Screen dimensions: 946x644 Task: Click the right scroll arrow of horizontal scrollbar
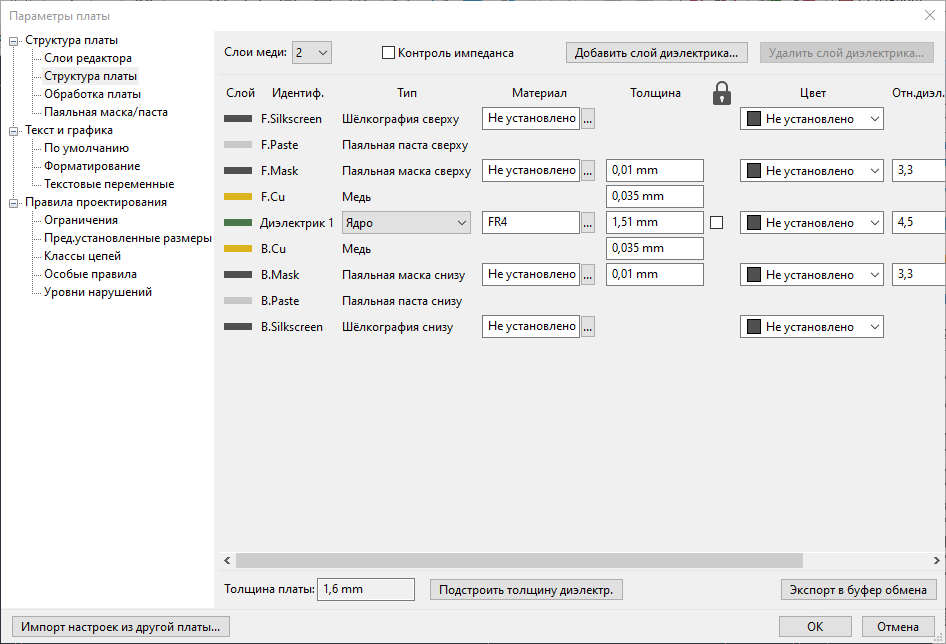coord(935,561)
